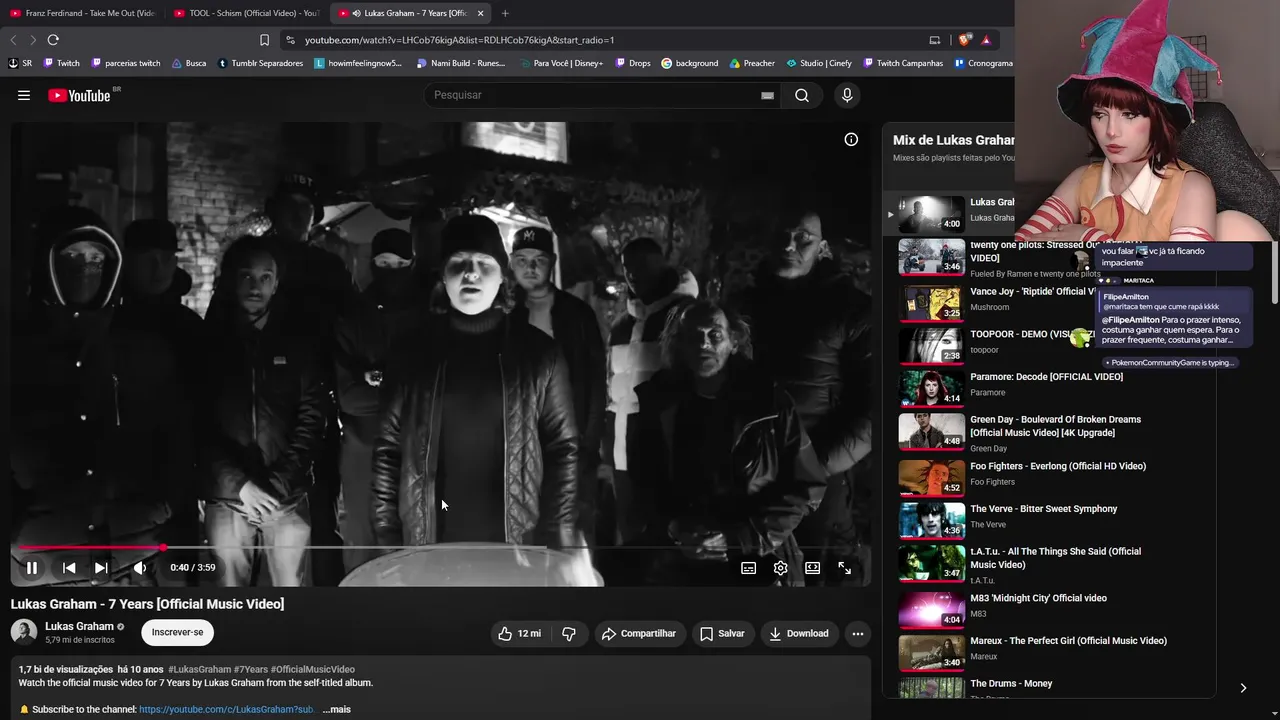View site information beside the URL
Image resolution: width=1280 pixels, height=720 pixels.
click(x=290, y=40)
